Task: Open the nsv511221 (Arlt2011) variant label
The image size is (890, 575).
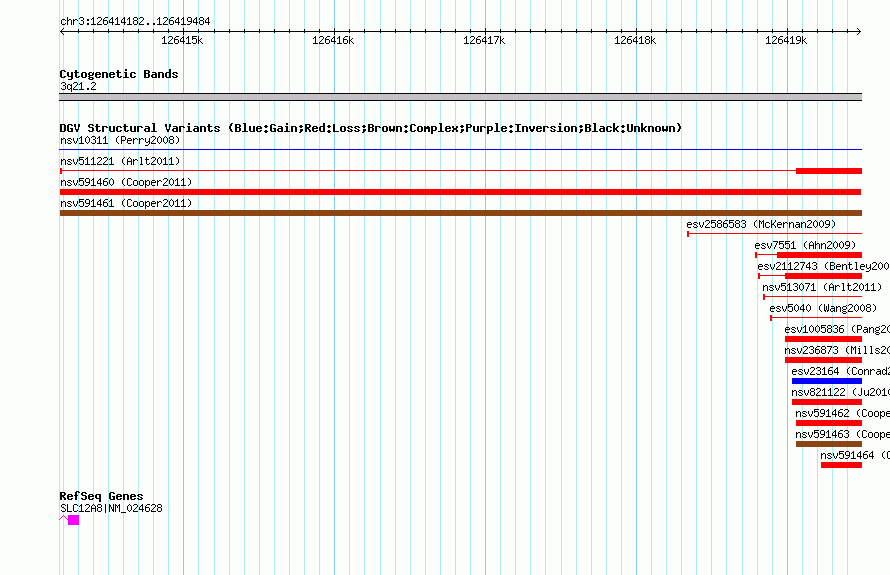Action: click(x=120, y=161)
